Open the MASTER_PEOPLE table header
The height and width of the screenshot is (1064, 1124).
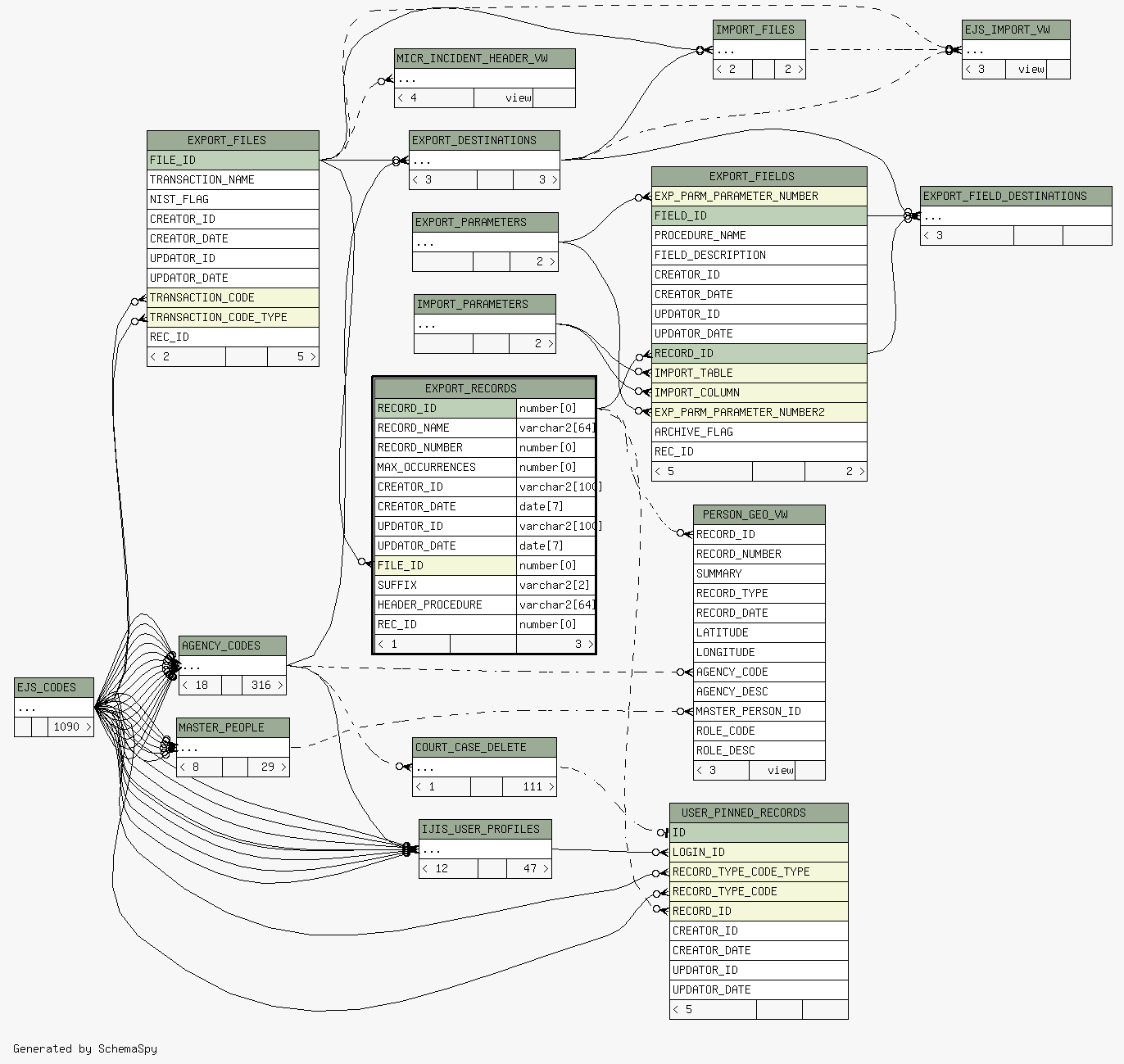pyautogui.click(x=233, y=727)
